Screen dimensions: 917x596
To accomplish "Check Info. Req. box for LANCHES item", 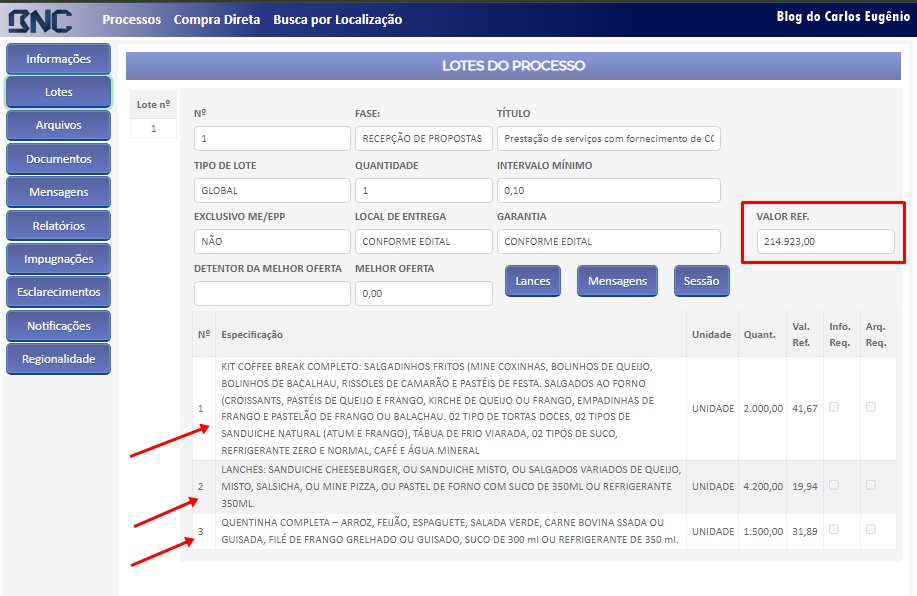I will coord(834,485).
